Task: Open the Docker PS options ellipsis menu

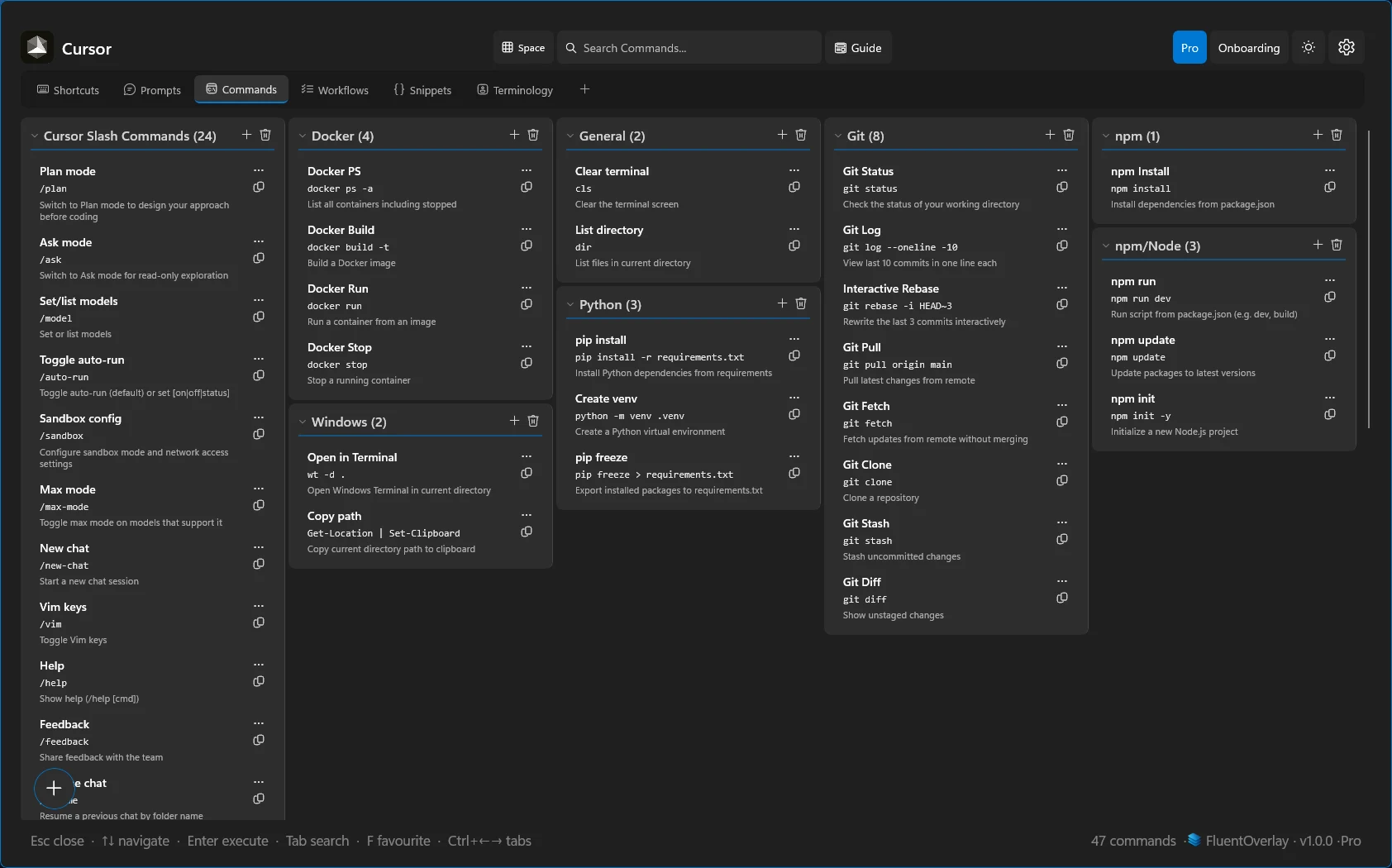Action: [527, 169]
